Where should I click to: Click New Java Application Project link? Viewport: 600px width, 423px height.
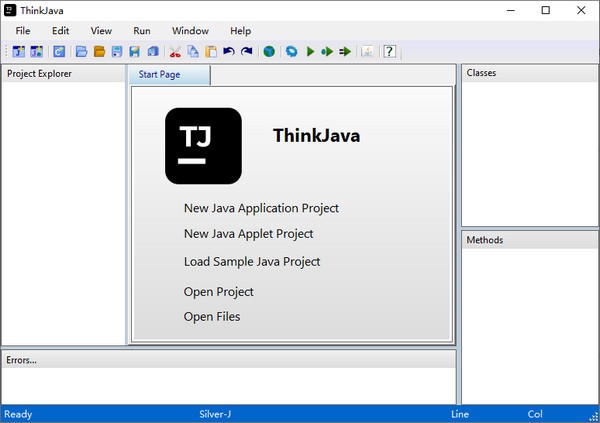coord(261,209)
